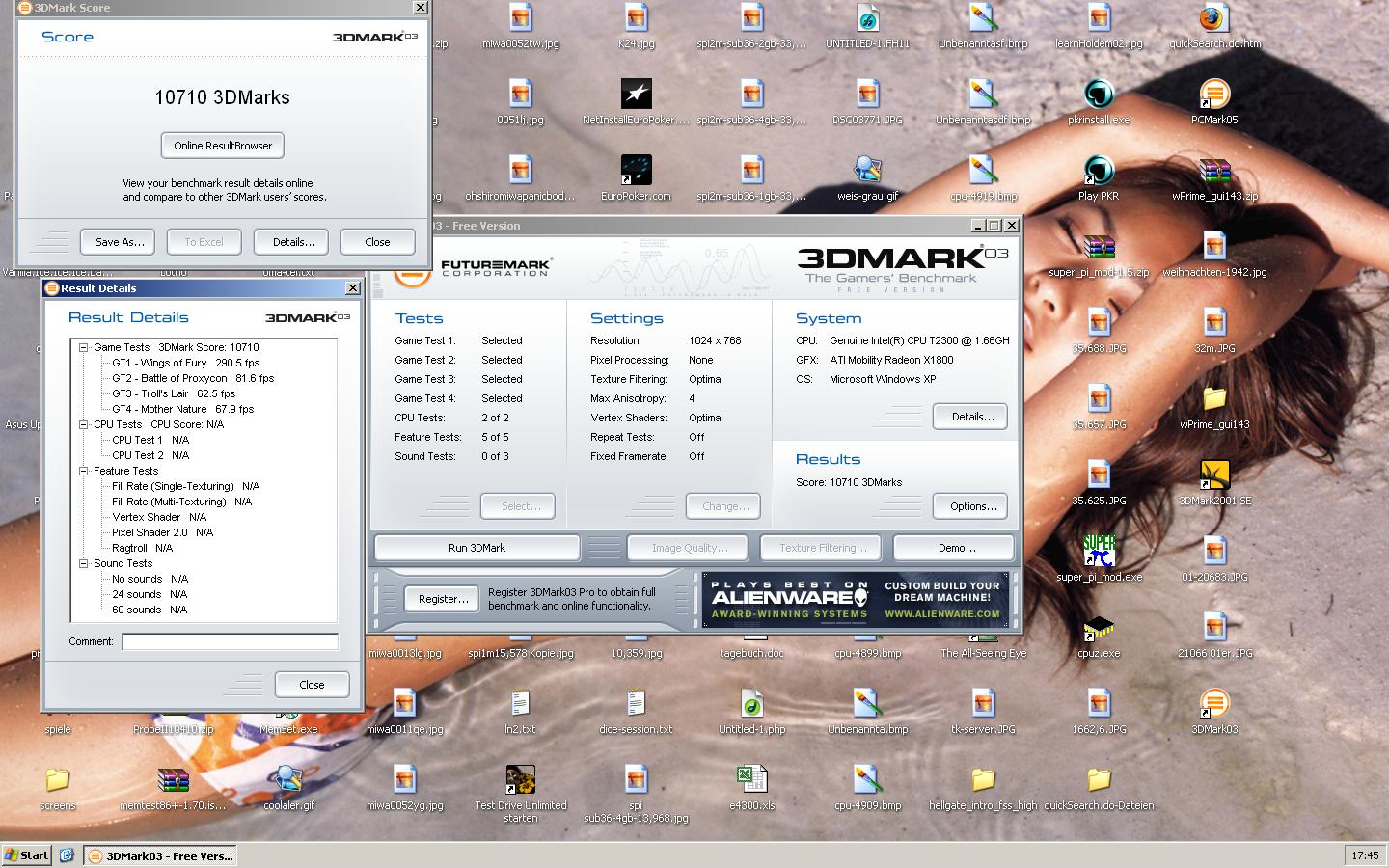The width and height of the screenshot is (1389, 868).
Task: Collapse the CPU Tests tree node
Action: [x=83, y=424]
